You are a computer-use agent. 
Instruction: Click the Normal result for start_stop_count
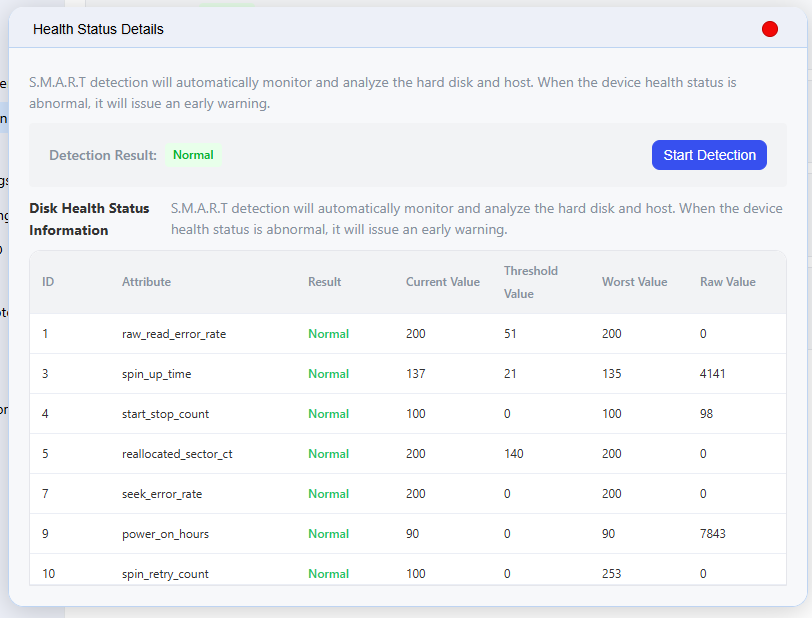pyautogui.click(x=328, y=414)
